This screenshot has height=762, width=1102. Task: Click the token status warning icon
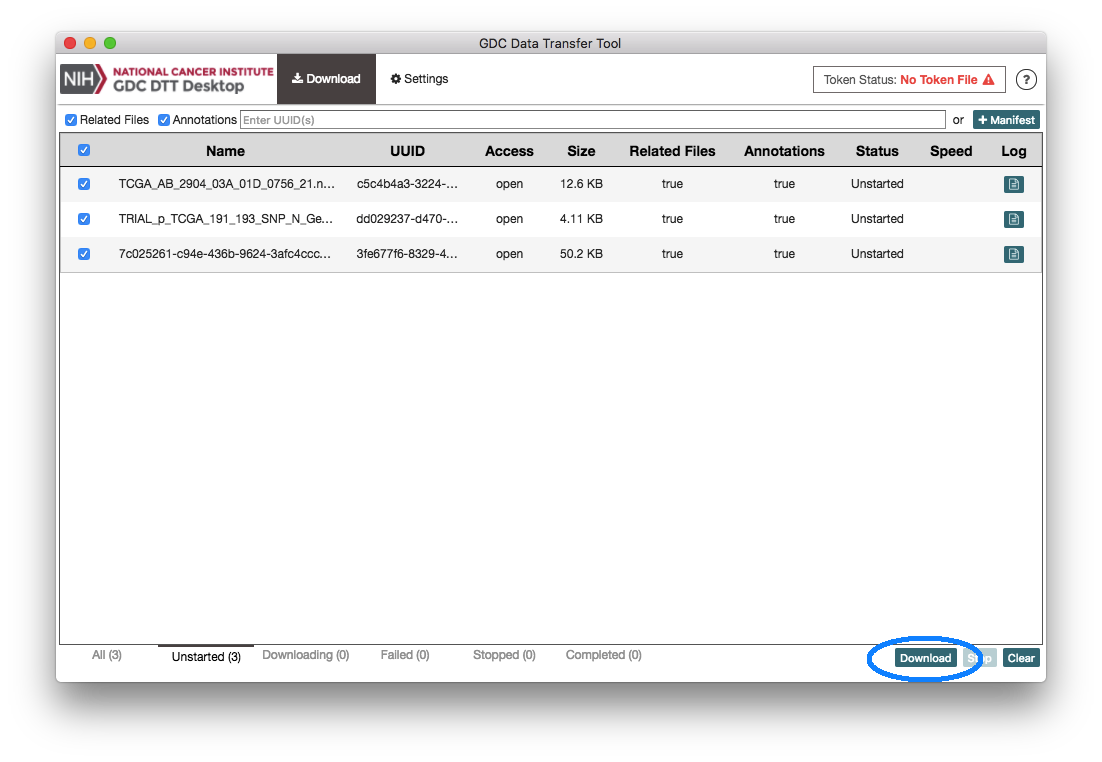tap(989, 80)
